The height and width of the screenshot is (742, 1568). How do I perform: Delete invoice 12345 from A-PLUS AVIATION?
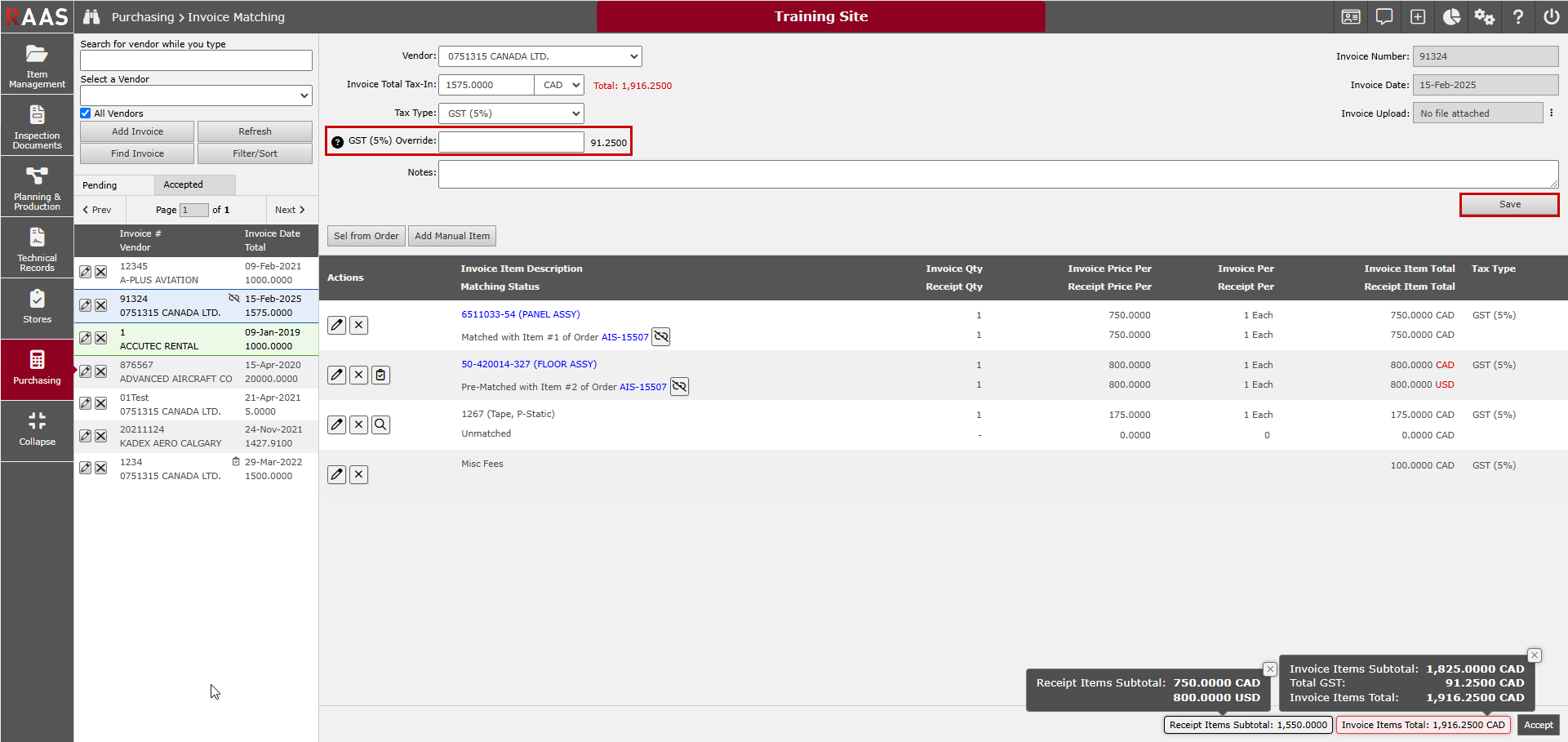101,272
